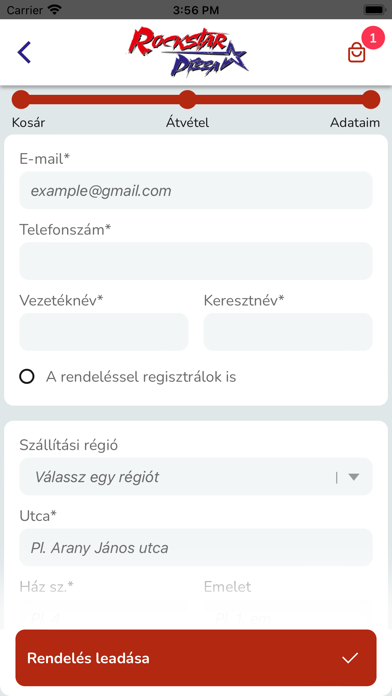This screenshot has height=696, width=392.
Task: Select the Utca street input field
Action: click(x=196, y=548)
